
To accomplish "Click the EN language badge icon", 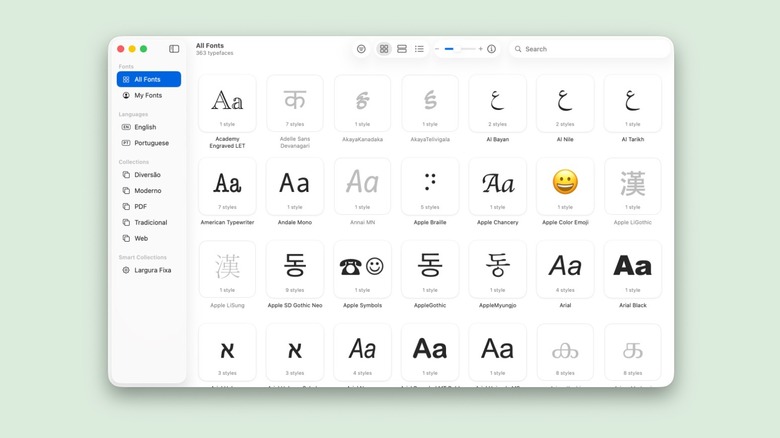I will point(126,127).
